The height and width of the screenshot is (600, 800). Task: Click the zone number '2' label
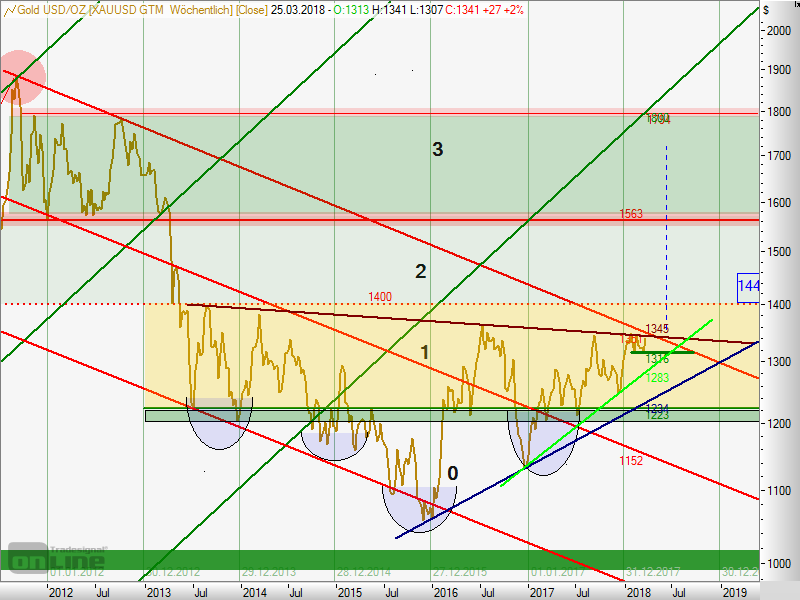(x=420, y=271)
